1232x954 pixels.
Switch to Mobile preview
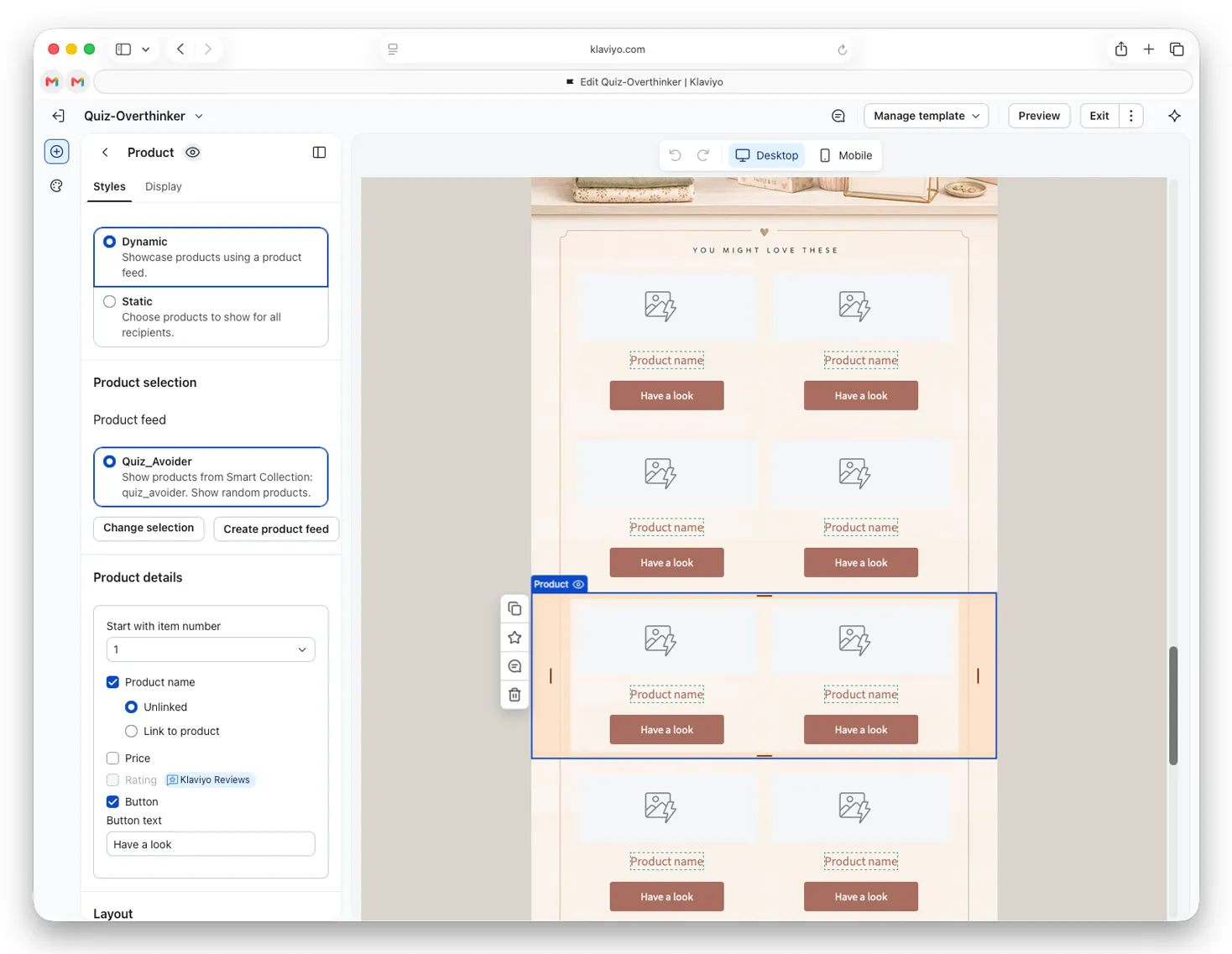pos(845,155)
